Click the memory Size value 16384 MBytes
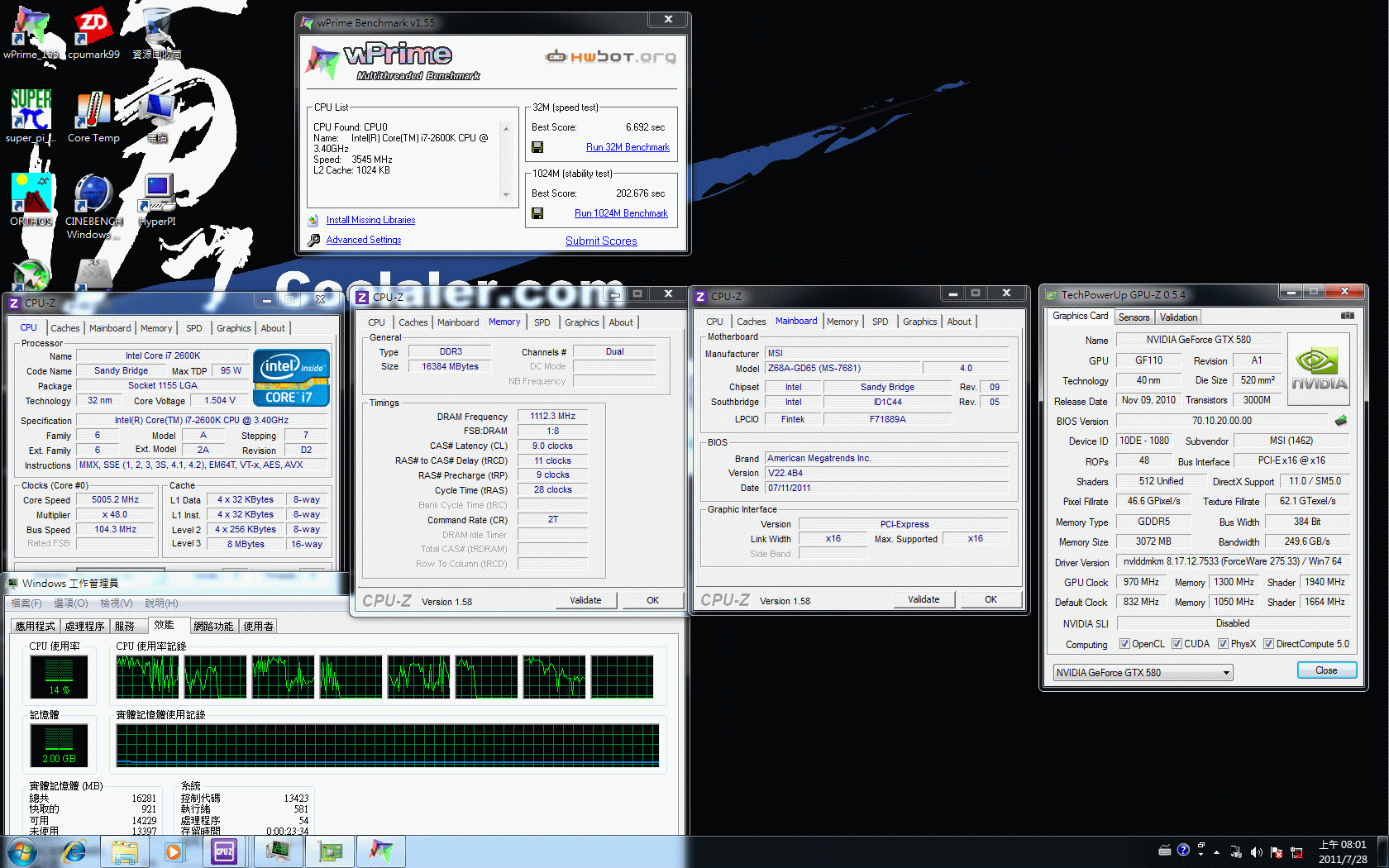Screen dimensions: 1389x868 point(450,366)
